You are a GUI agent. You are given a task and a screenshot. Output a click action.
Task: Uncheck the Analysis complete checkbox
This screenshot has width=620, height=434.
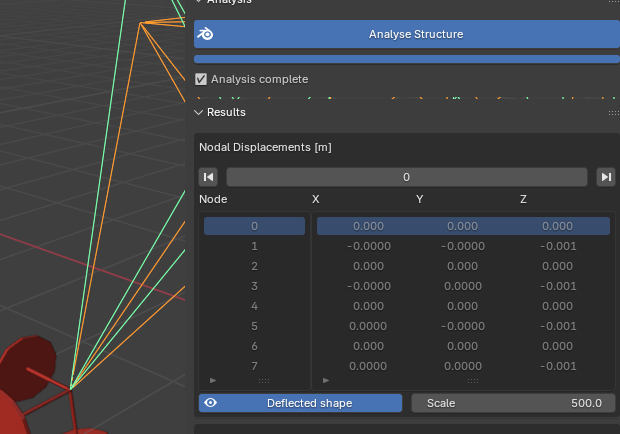pyautogui.click(x=201, y=79)
